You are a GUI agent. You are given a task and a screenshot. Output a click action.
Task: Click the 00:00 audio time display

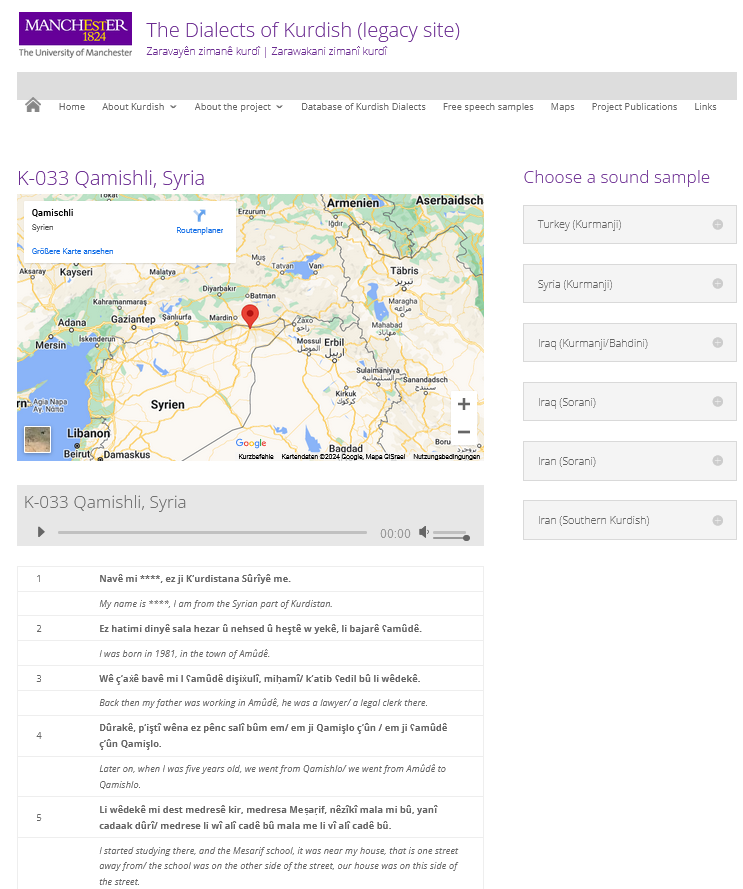pos(395,534)
